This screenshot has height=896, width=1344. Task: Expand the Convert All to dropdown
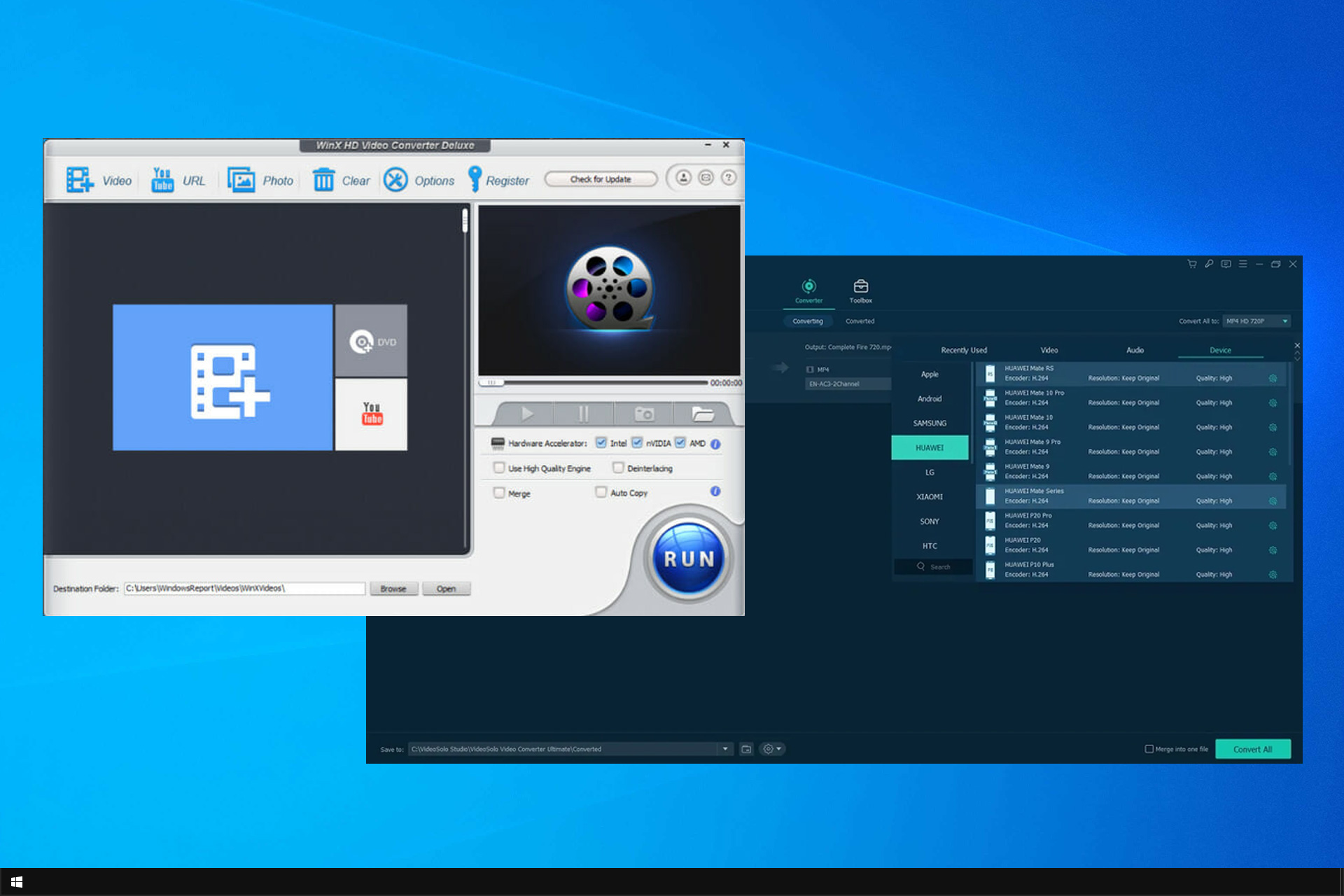(x=1284, y=321)
